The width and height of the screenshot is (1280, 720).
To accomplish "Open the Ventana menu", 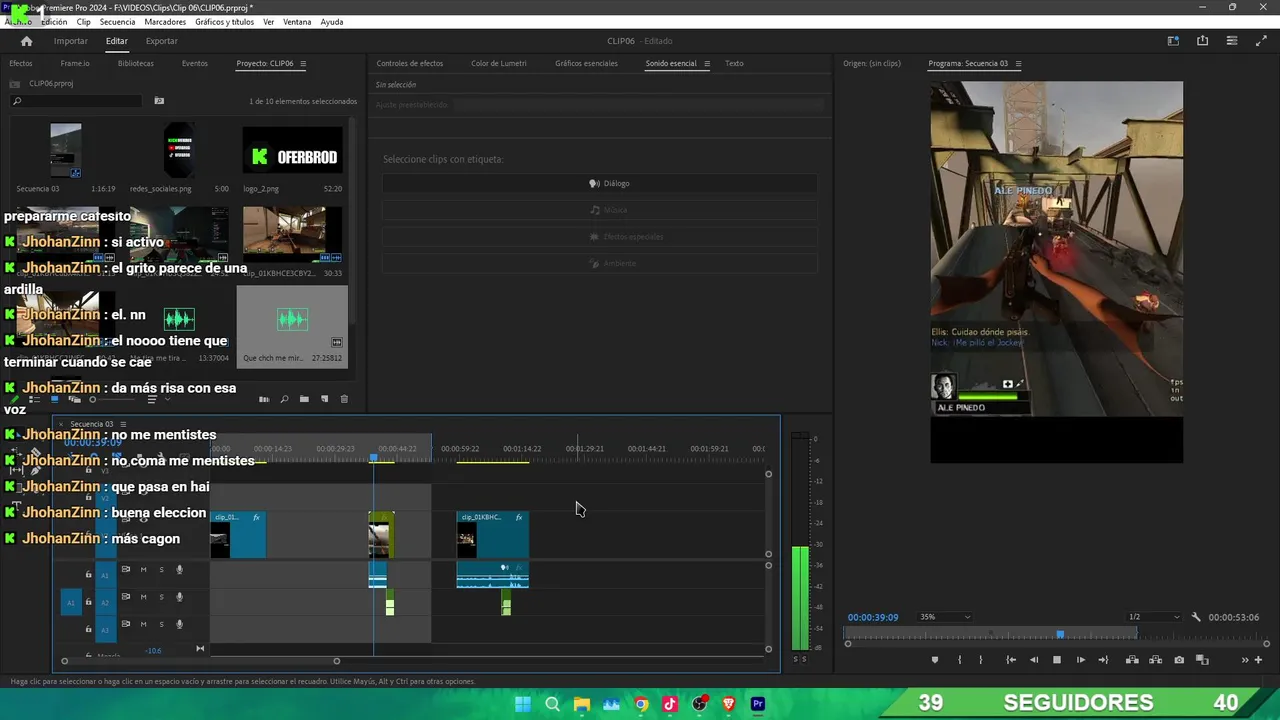I will click(297, 22).
